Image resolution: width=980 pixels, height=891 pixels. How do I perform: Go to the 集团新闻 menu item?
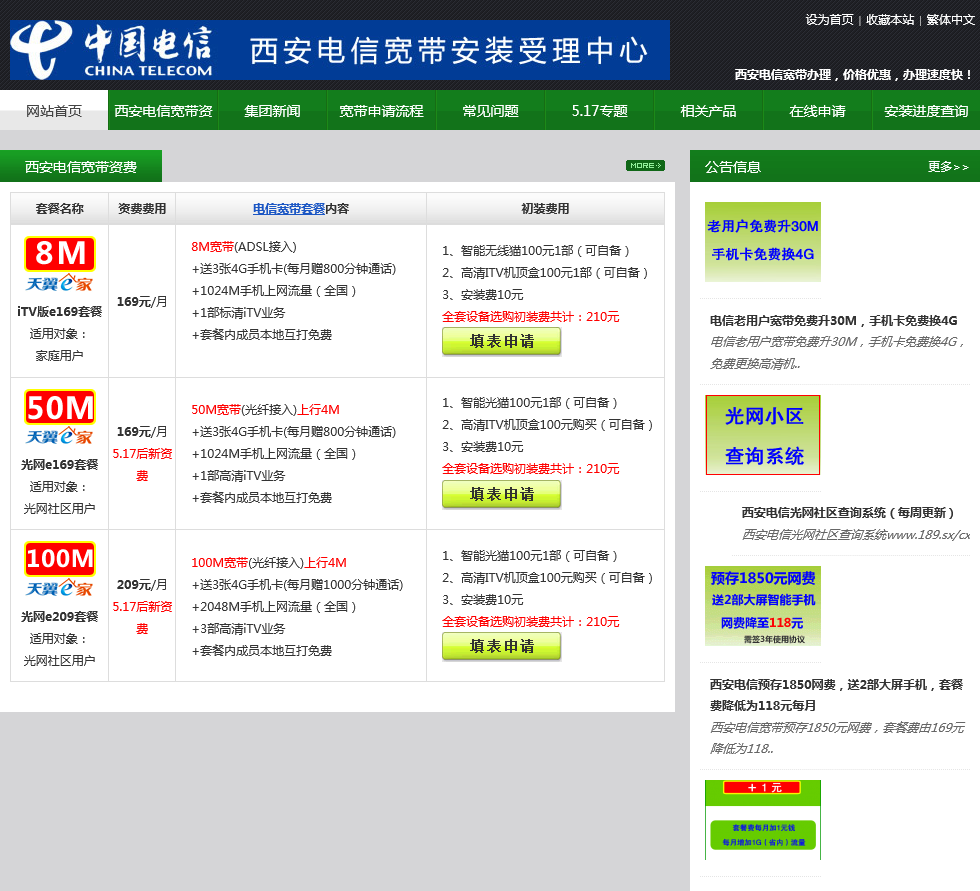click(272, 111)
